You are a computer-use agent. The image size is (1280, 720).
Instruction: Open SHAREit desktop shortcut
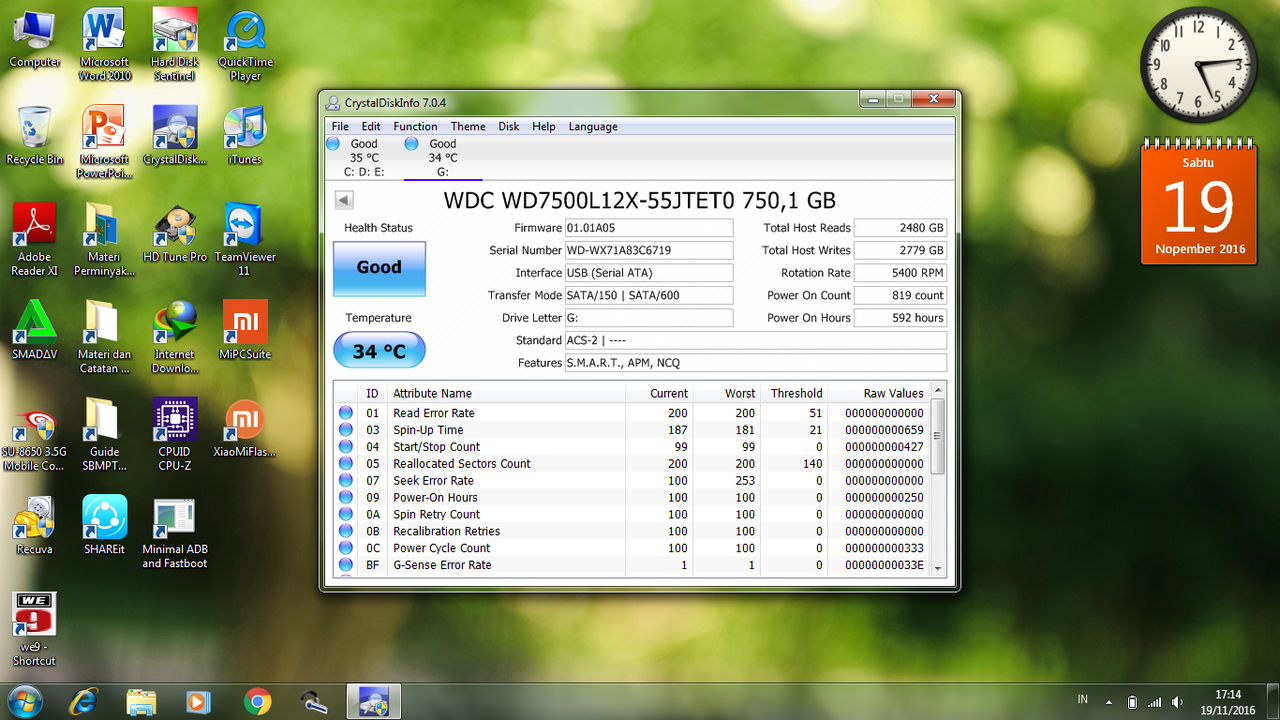pos(105,526)
